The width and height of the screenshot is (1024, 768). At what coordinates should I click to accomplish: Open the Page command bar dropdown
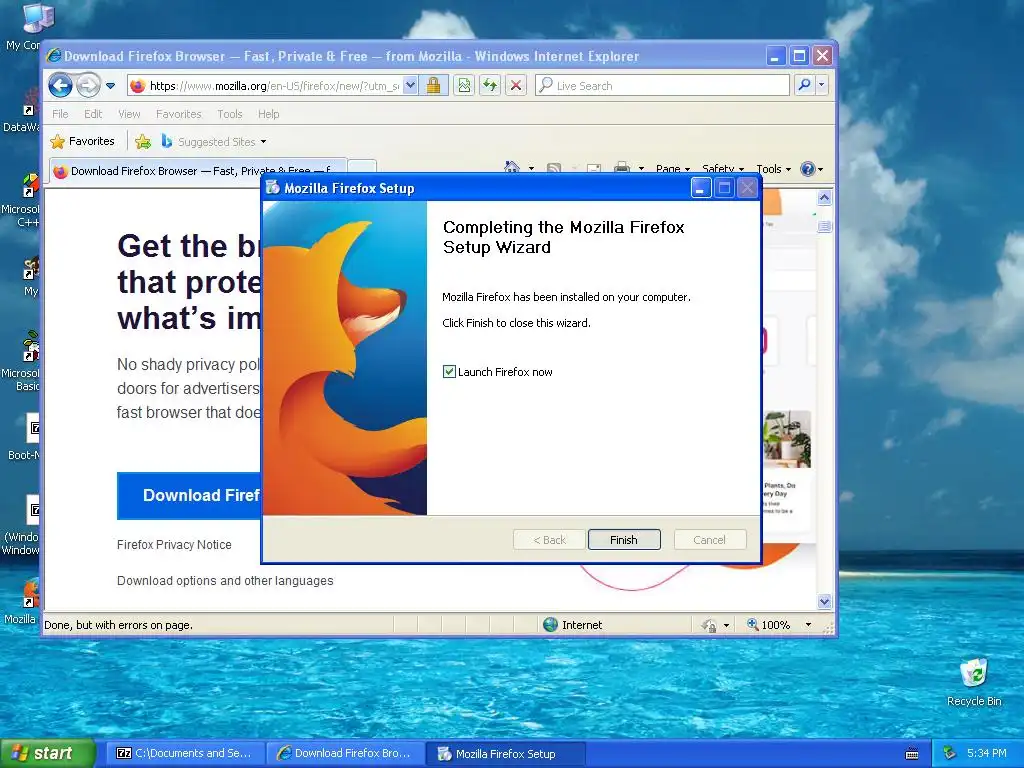pos(673,168)
